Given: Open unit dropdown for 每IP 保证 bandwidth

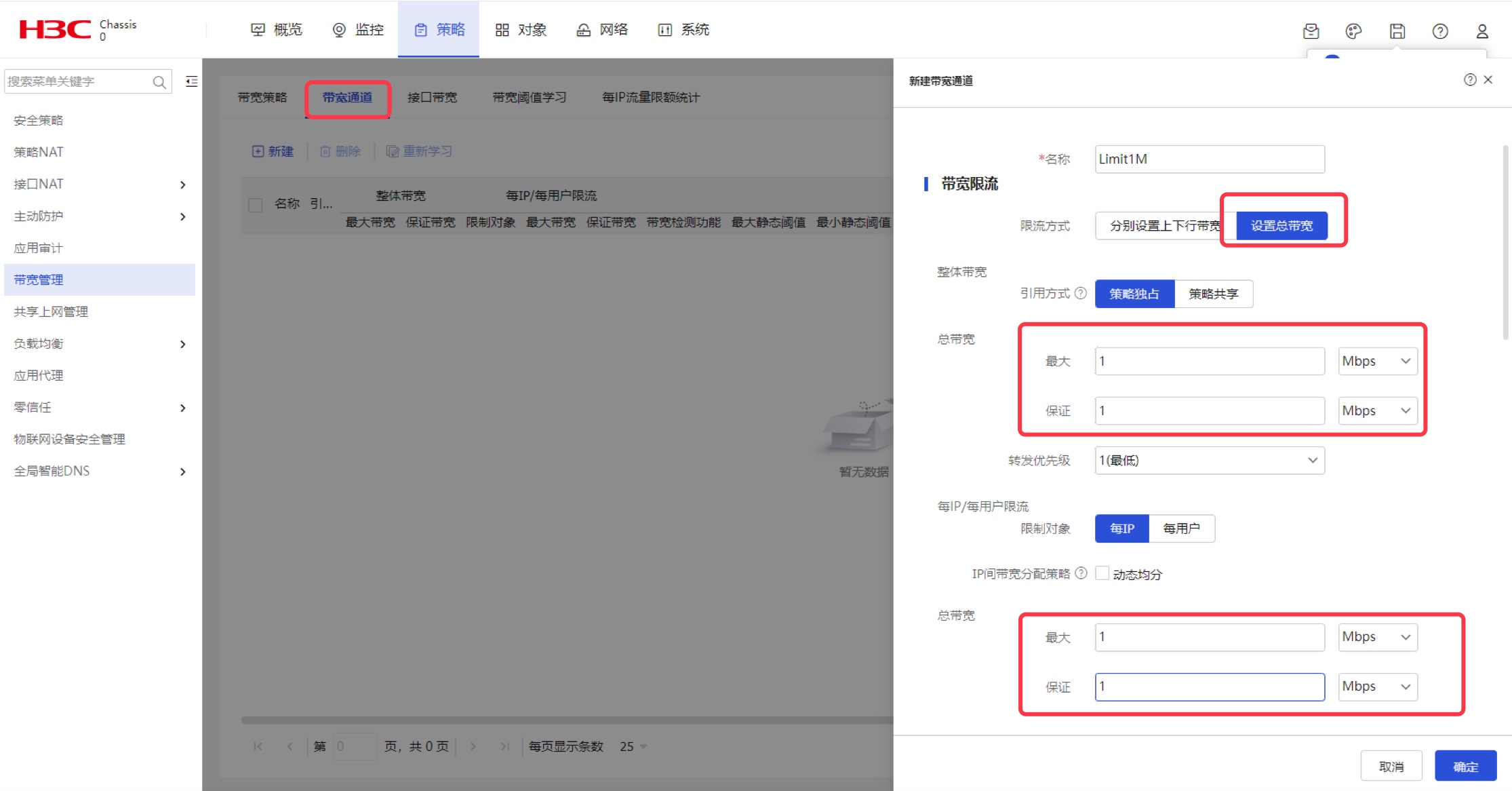Looking at the screenshot, I should [1378, 687].
